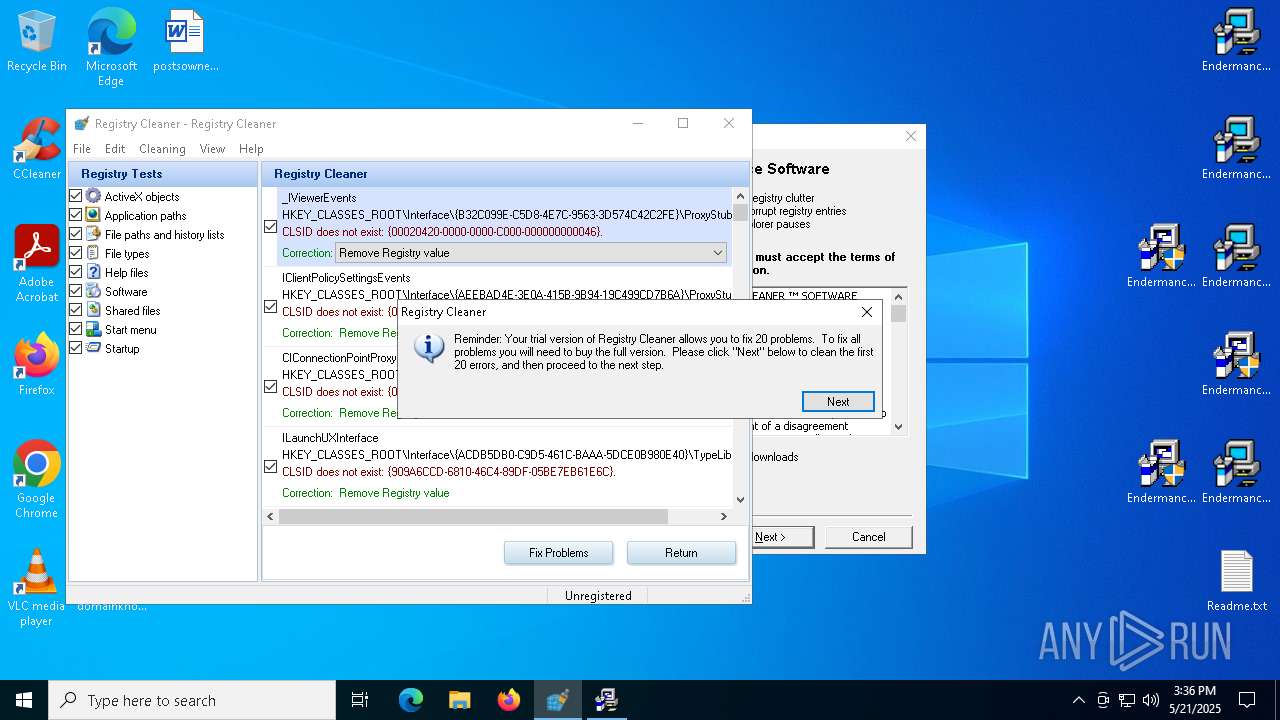
Task: Uncheck the ILaunchUXInterface problem entry
Action: tap(270, 467)
